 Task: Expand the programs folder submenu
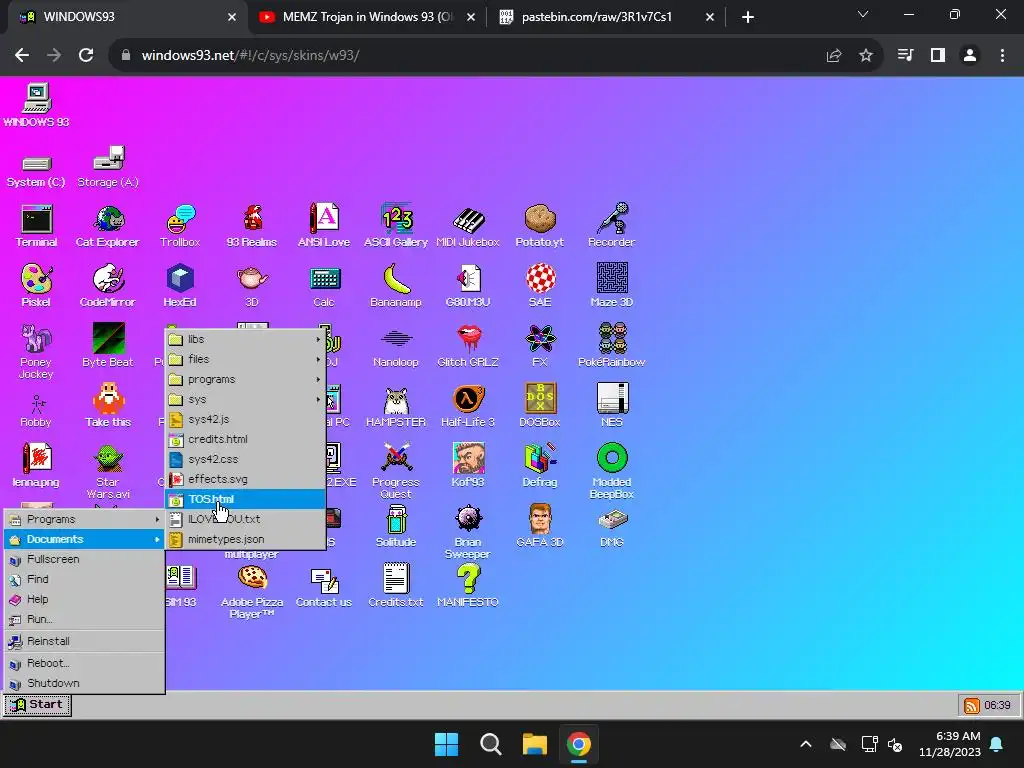click(x=246, y=379)
